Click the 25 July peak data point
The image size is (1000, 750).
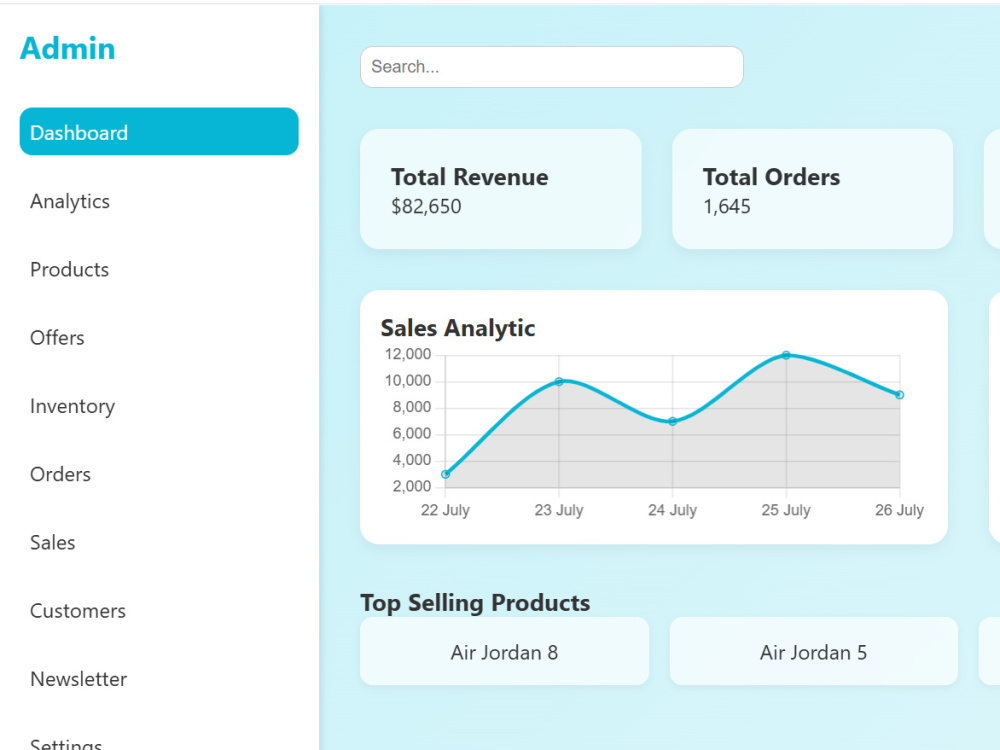pyautogui.click(x=786, y=355)
